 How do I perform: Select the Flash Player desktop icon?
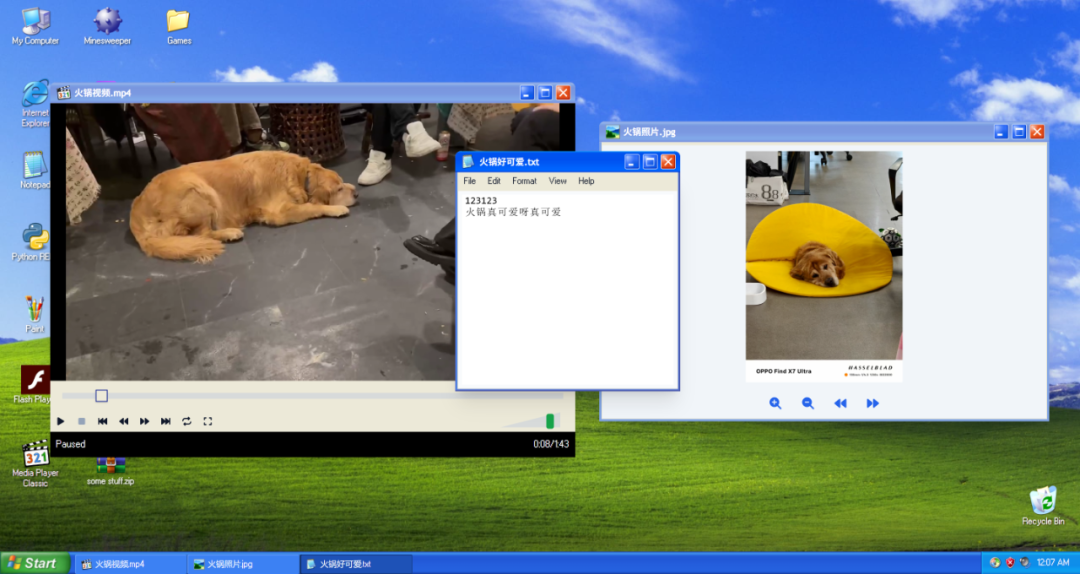(34, 385)
